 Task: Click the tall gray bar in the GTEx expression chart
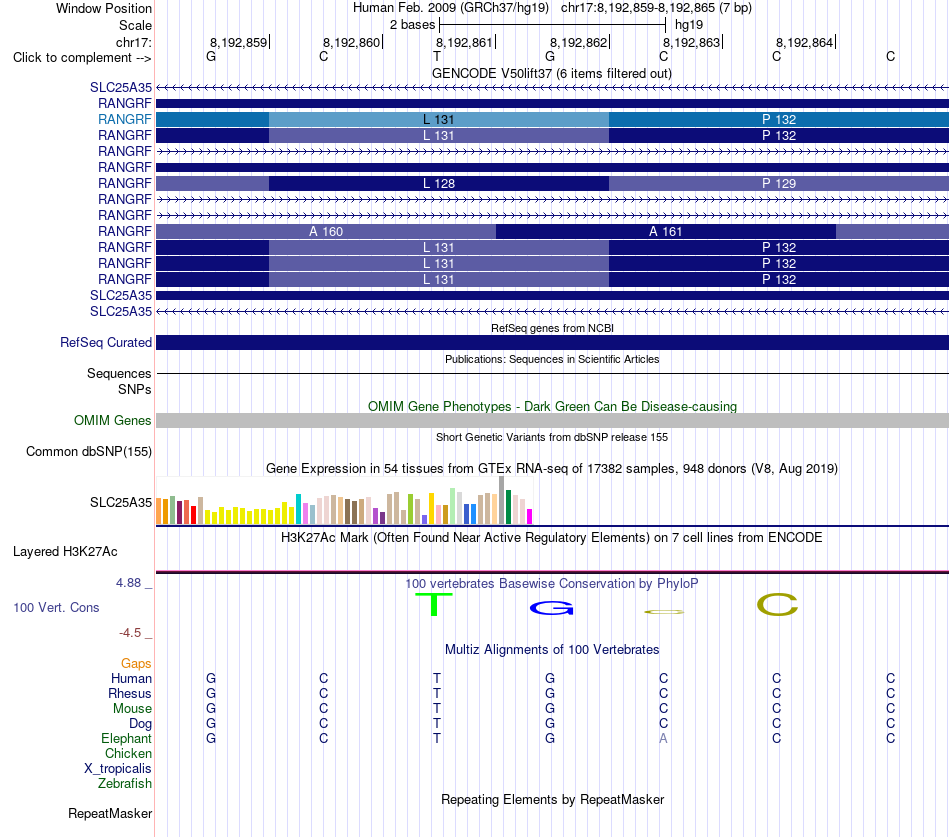click(501, 500)
